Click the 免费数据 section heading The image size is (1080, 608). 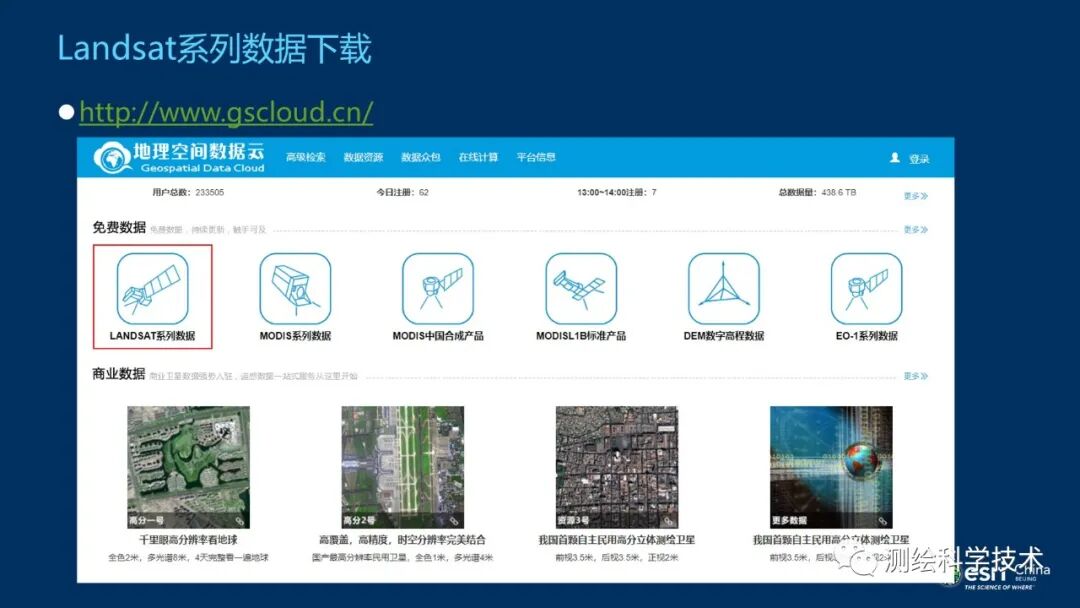click(119, 227)
